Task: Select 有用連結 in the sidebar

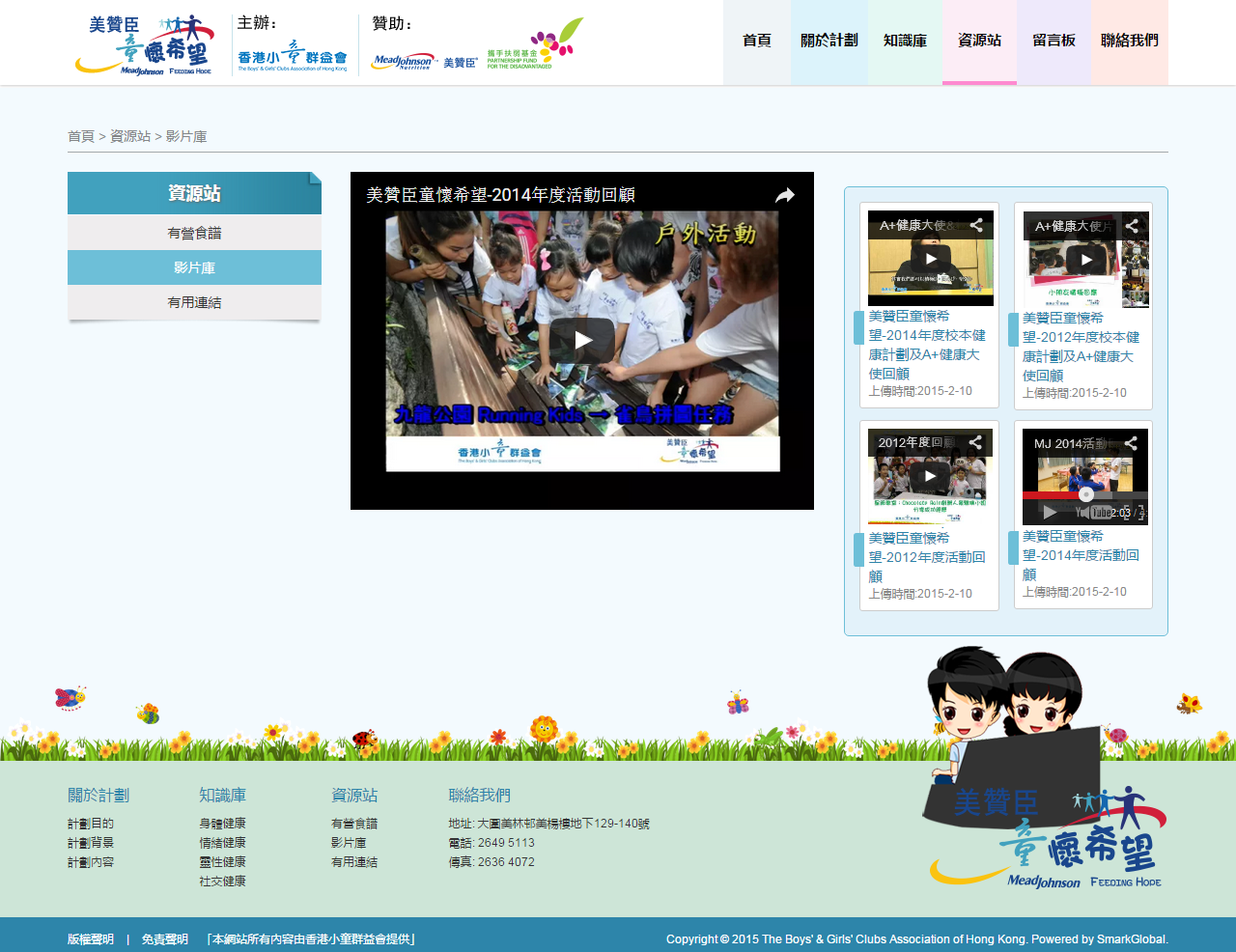Action: coord(194,302)
